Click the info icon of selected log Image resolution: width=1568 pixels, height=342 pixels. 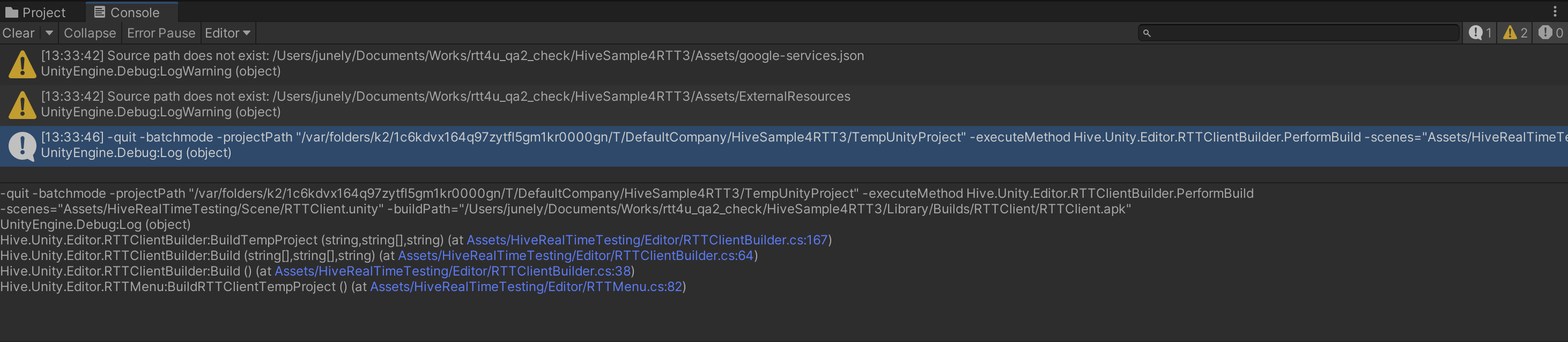(23, 145)
